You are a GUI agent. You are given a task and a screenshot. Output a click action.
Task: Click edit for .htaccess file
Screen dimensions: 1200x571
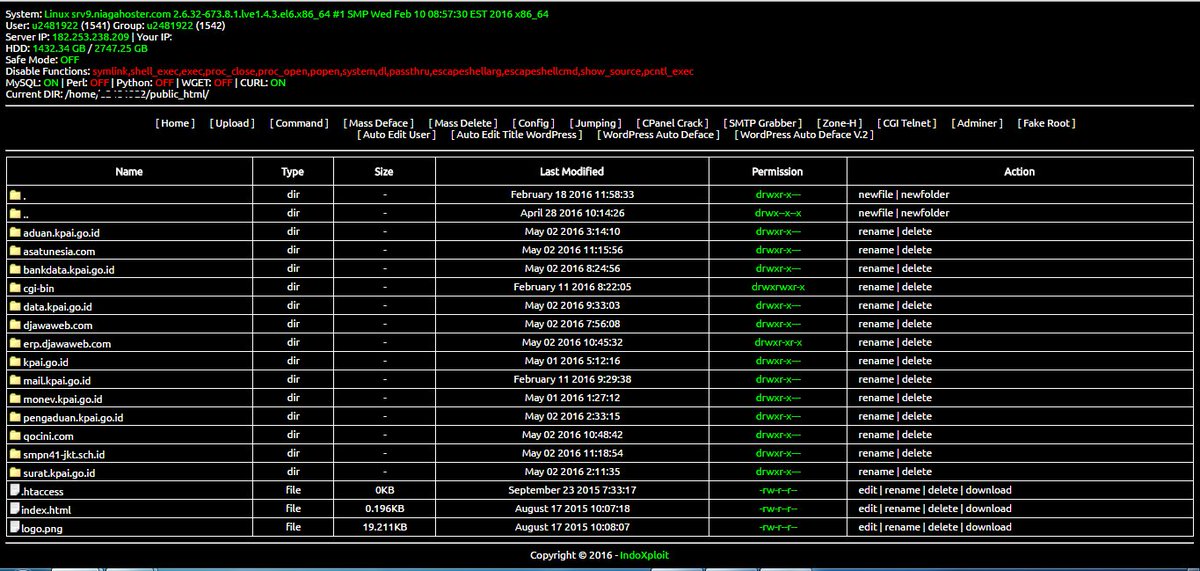(x=868, y=490)
